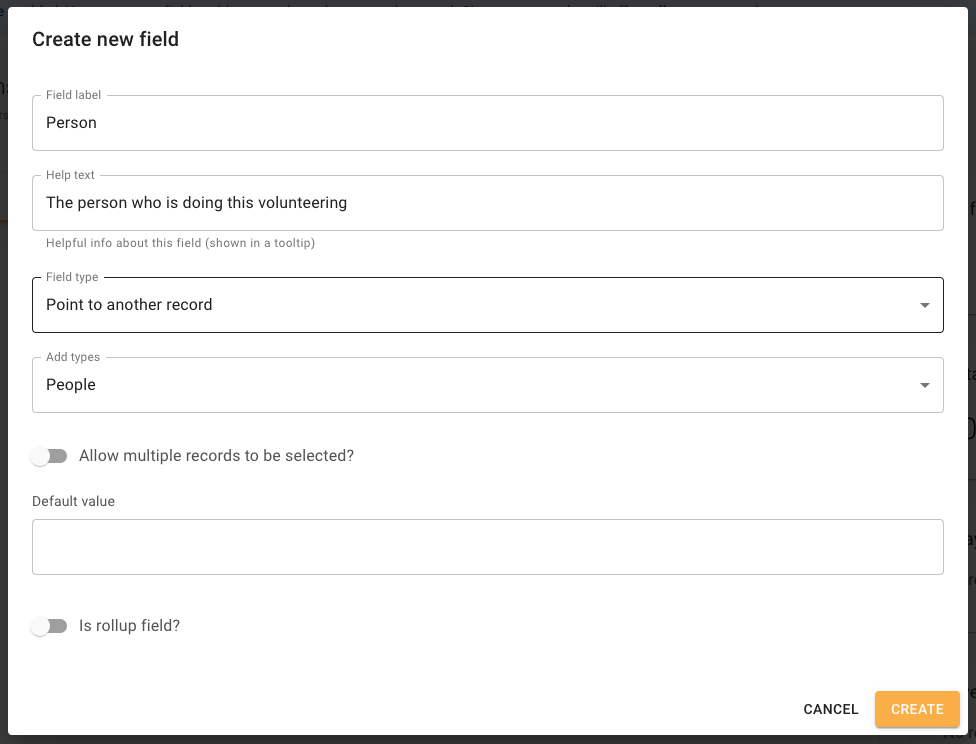Viewport: 976px width, 744px height.
Task: Click the CREATE button
Action: click(917, 709)
